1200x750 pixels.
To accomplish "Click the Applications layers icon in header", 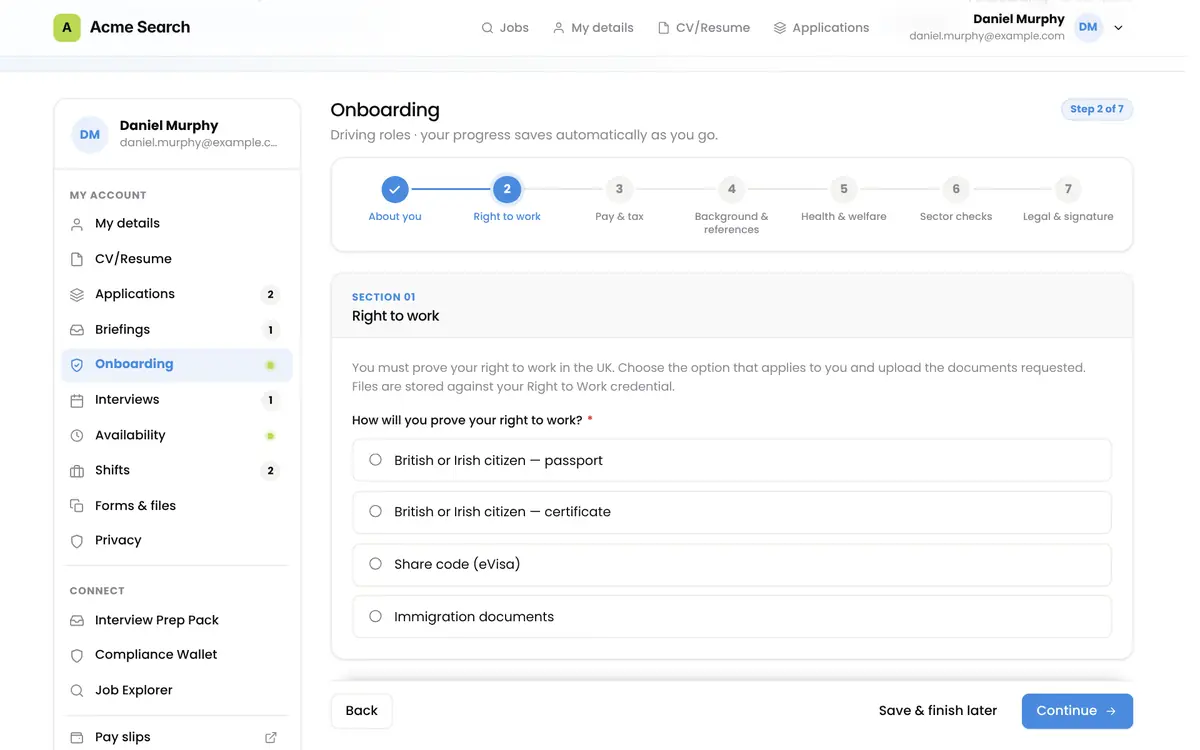I will tap(780, 28).
